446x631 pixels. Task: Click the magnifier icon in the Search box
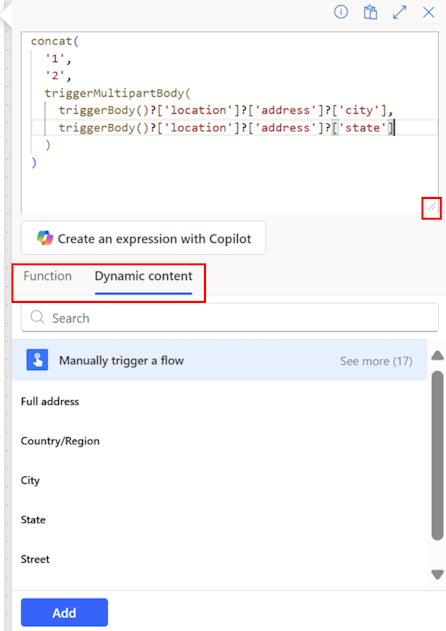pyautogui.click(x=37, y=318)
